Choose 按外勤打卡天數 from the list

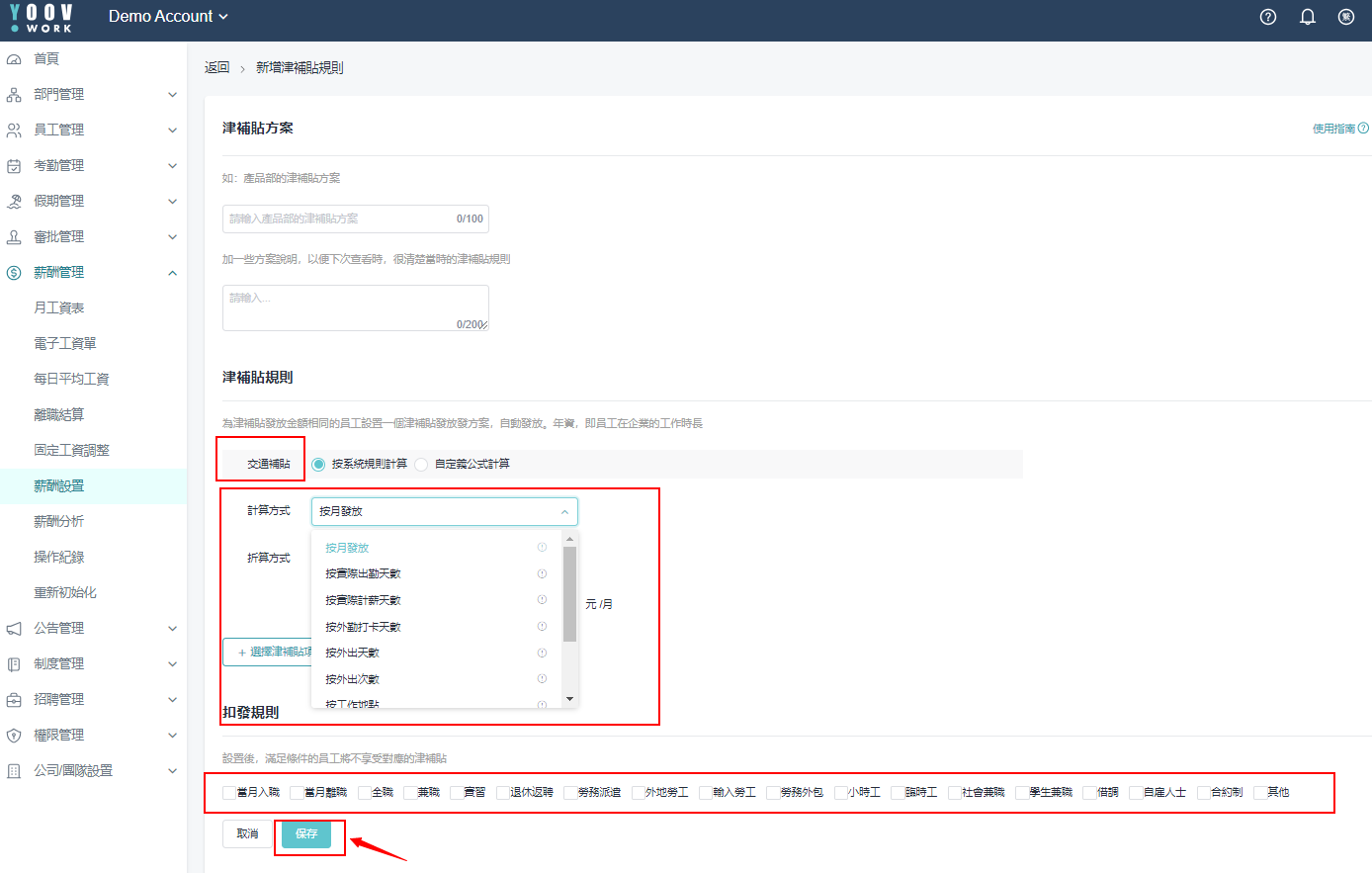tap(363, 627)
